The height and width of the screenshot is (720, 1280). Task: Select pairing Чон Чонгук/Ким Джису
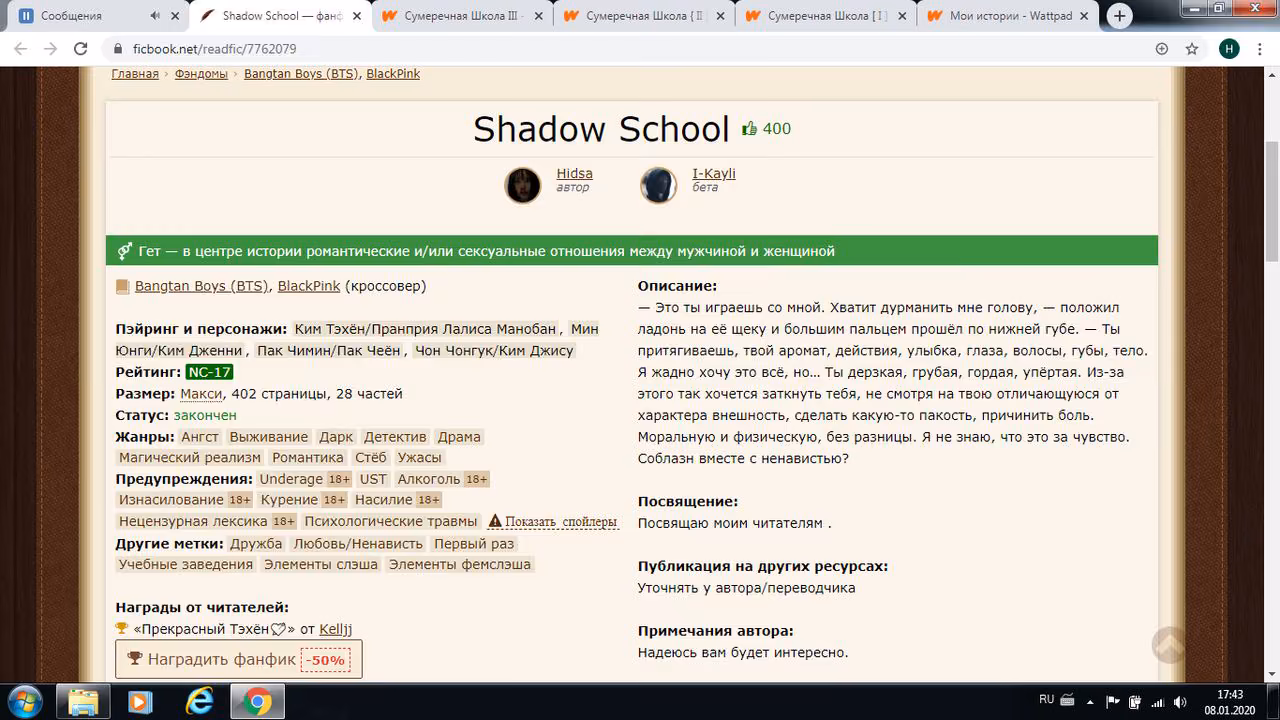(494, 350)
